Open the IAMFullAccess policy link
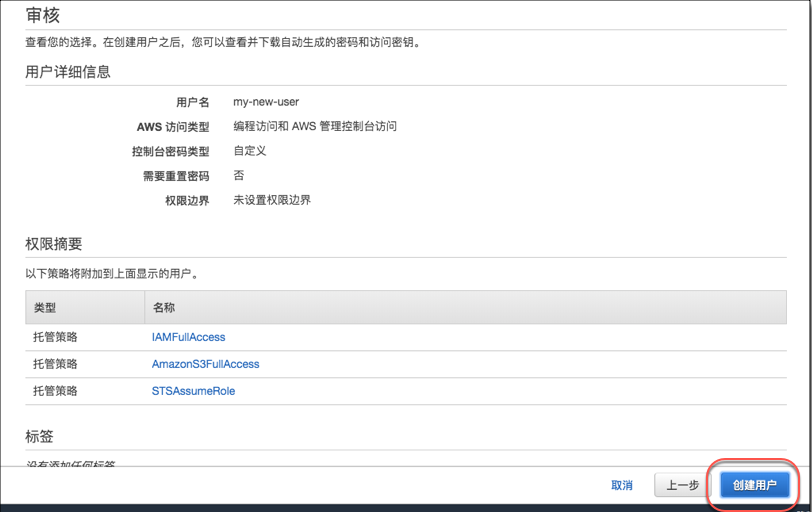The image size is (812, 512). [x=188, y=337]
